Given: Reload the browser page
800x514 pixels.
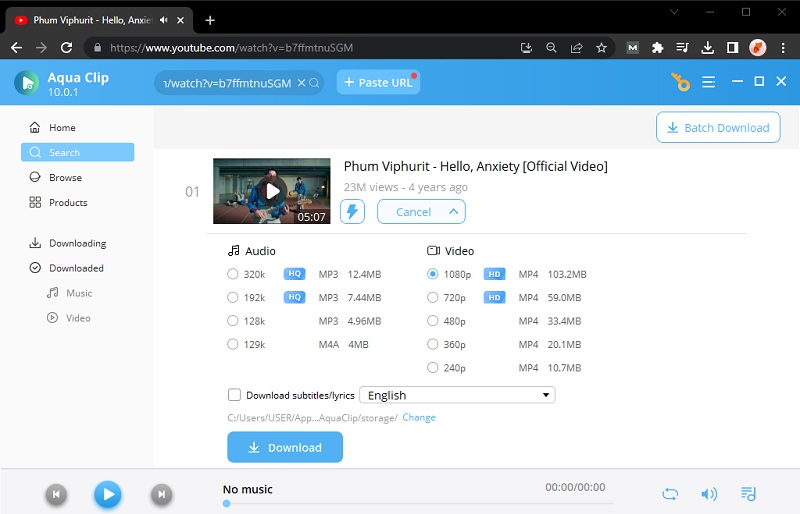Looking at the screenshot, I should pyautogui.click(x=66, y=48).
